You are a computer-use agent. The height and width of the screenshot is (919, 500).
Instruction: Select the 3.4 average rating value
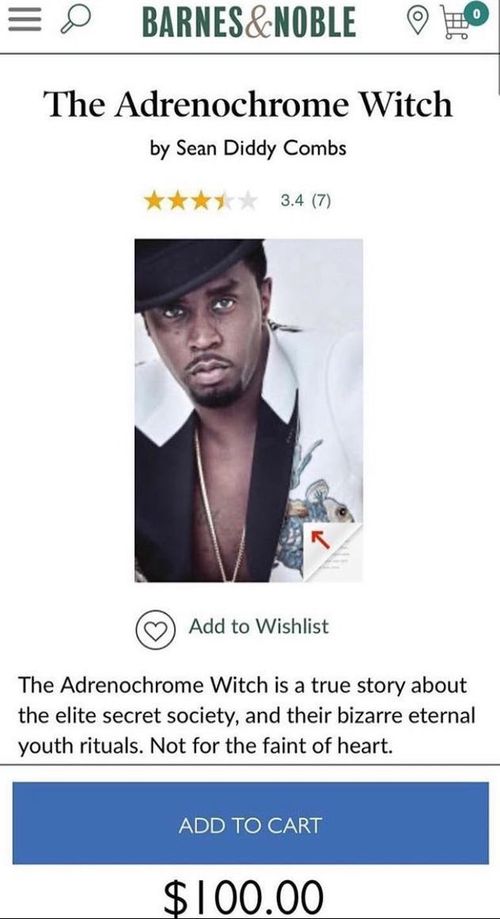(x=292, y=201)
